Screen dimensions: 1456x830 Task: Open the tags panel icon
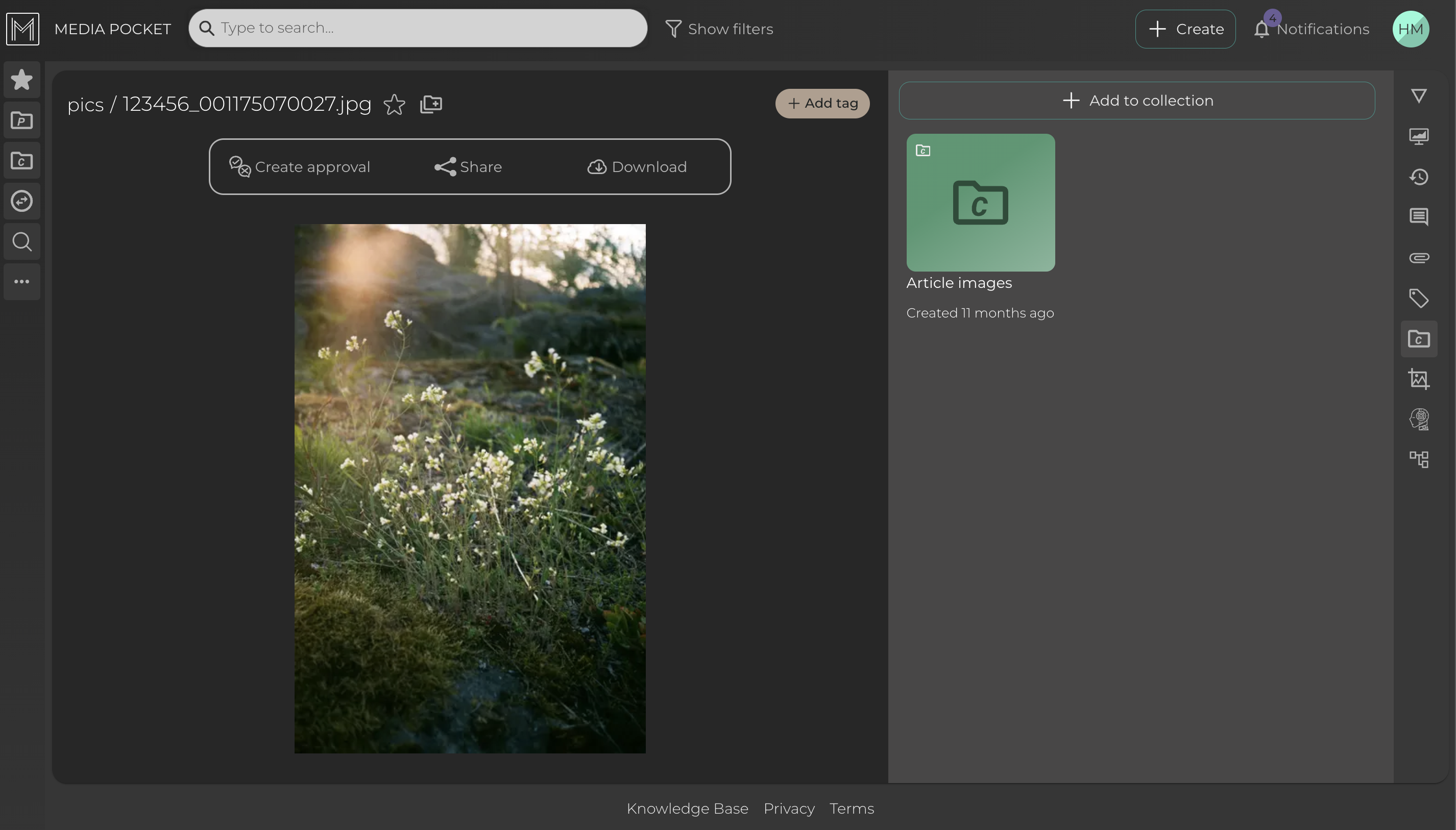tap(1418, 298)
